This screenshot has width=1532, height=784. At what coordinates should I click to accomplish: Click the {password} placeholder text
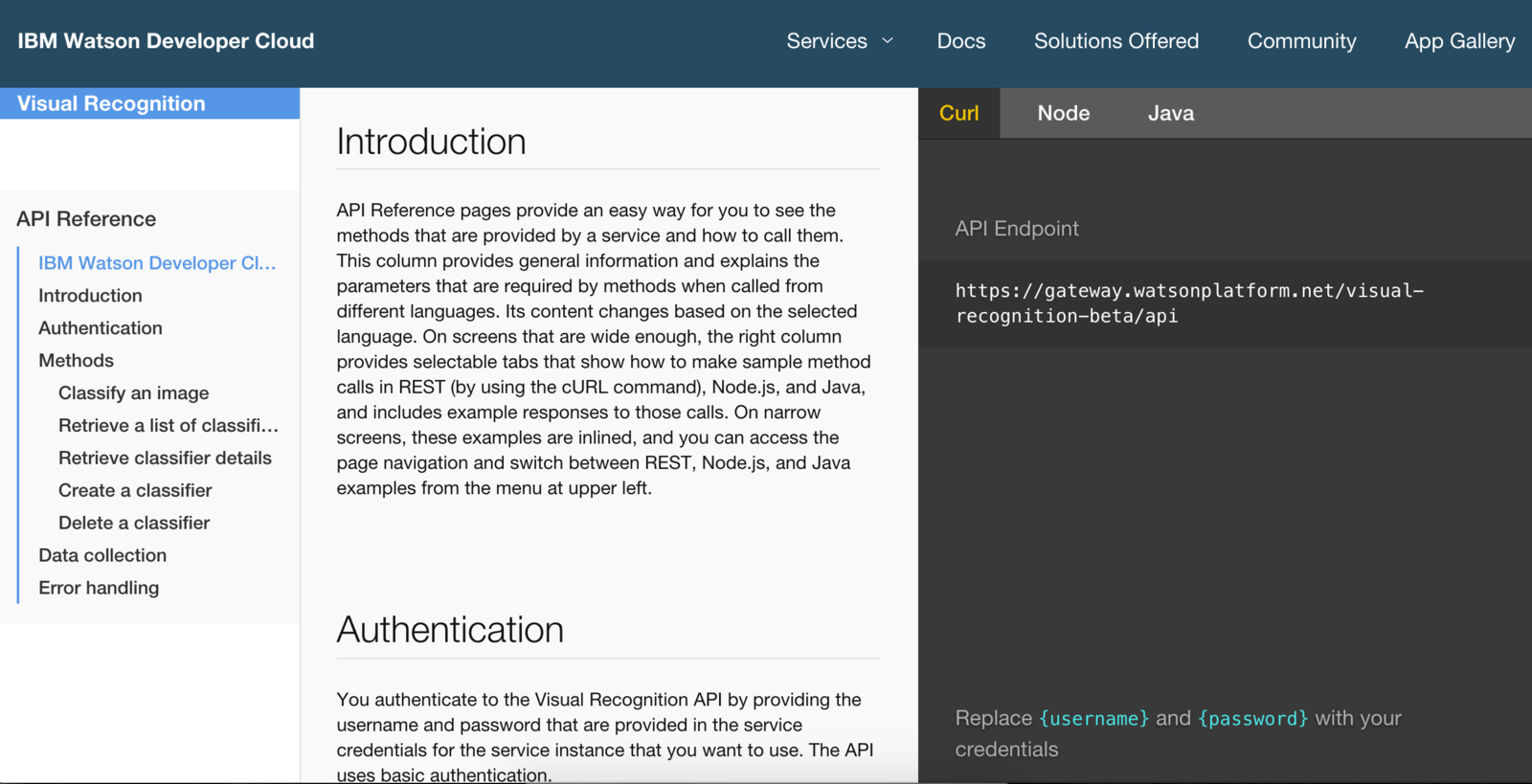click(1252, 718)
